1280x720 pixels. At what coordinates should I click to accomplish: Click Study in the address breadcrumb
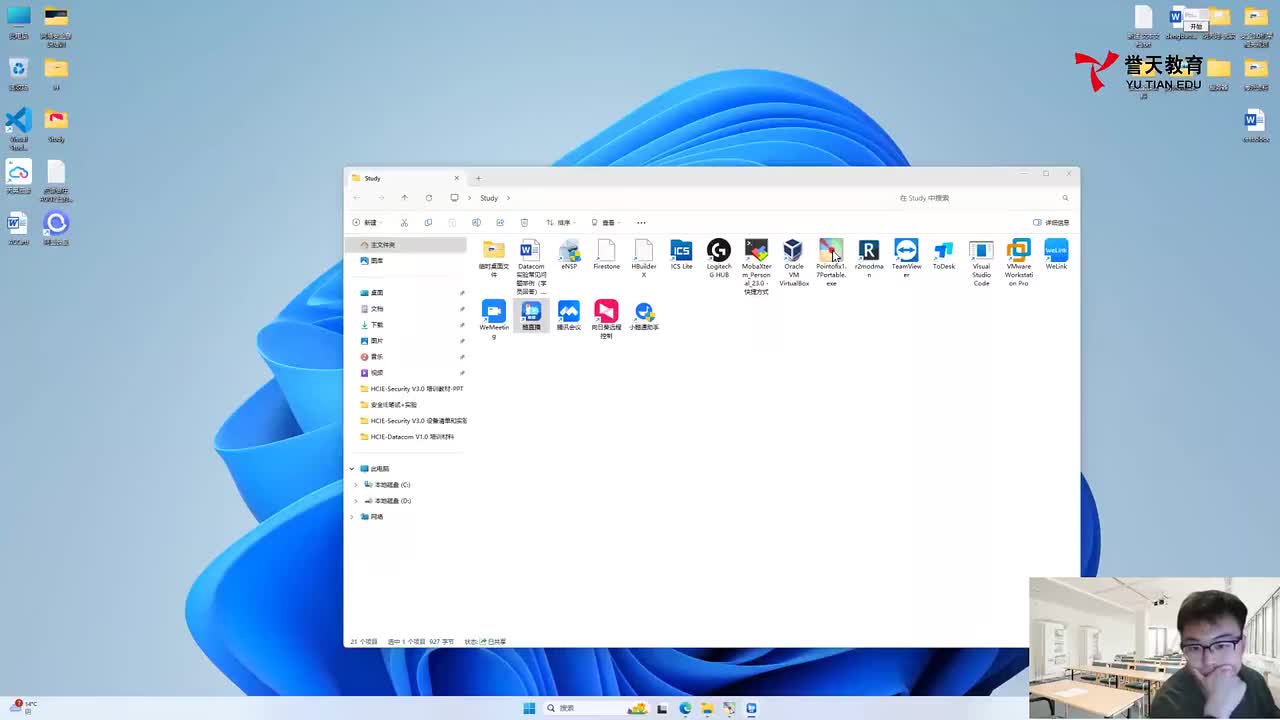[x=489, y=198]
